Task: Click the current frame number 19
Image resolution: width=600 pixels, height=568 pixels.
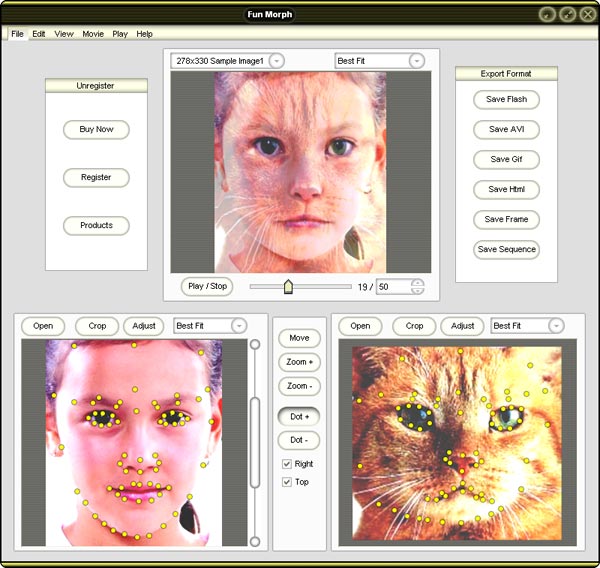Action: [x=362, y=287]
